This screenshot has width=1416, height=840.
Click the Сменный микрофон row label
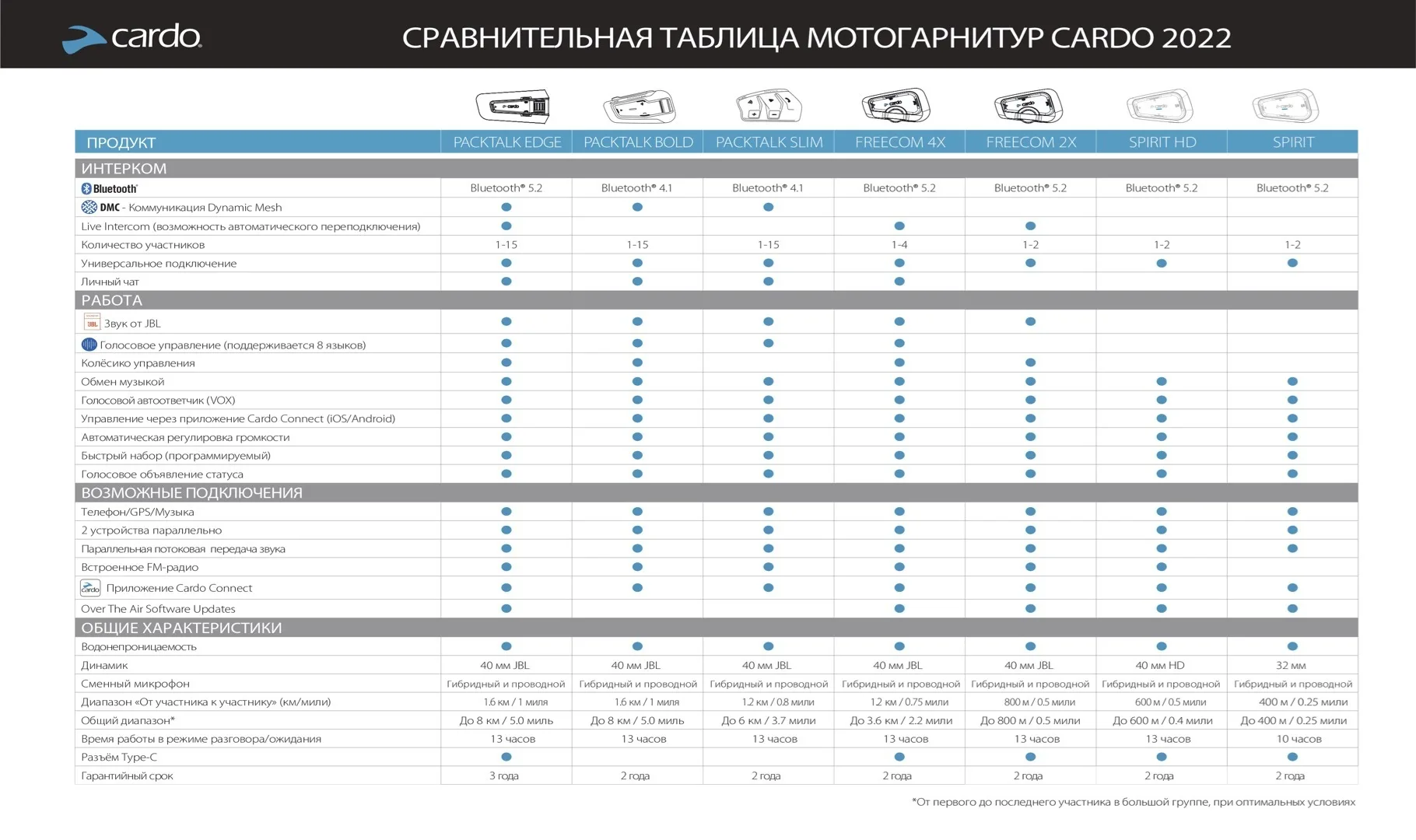click(x=135, y=684)
